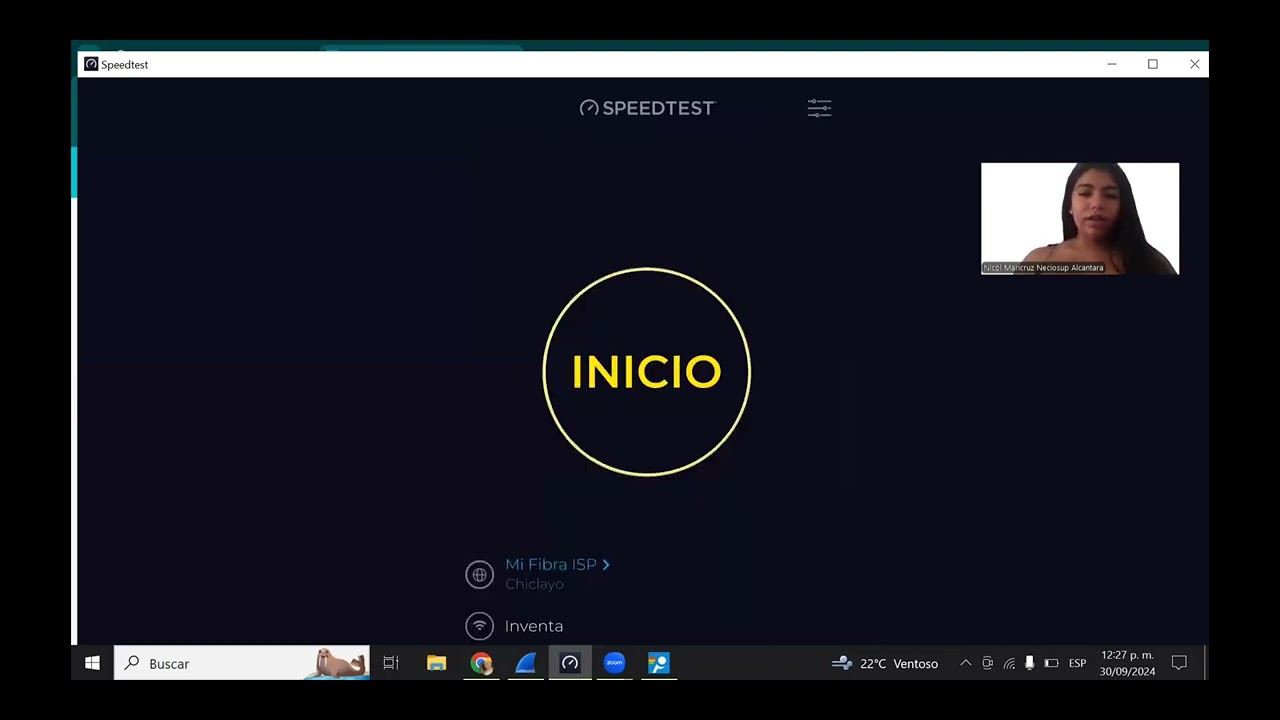
Task: Open the clock showing 12:27 p. m.
Action: 1127,663
